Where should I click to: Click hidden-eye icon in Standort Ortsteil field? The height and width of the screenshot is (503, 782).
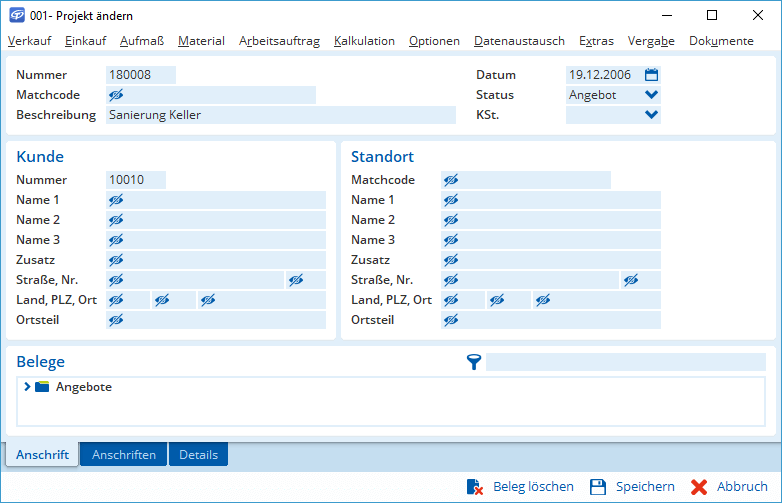[x=451, y=320]
